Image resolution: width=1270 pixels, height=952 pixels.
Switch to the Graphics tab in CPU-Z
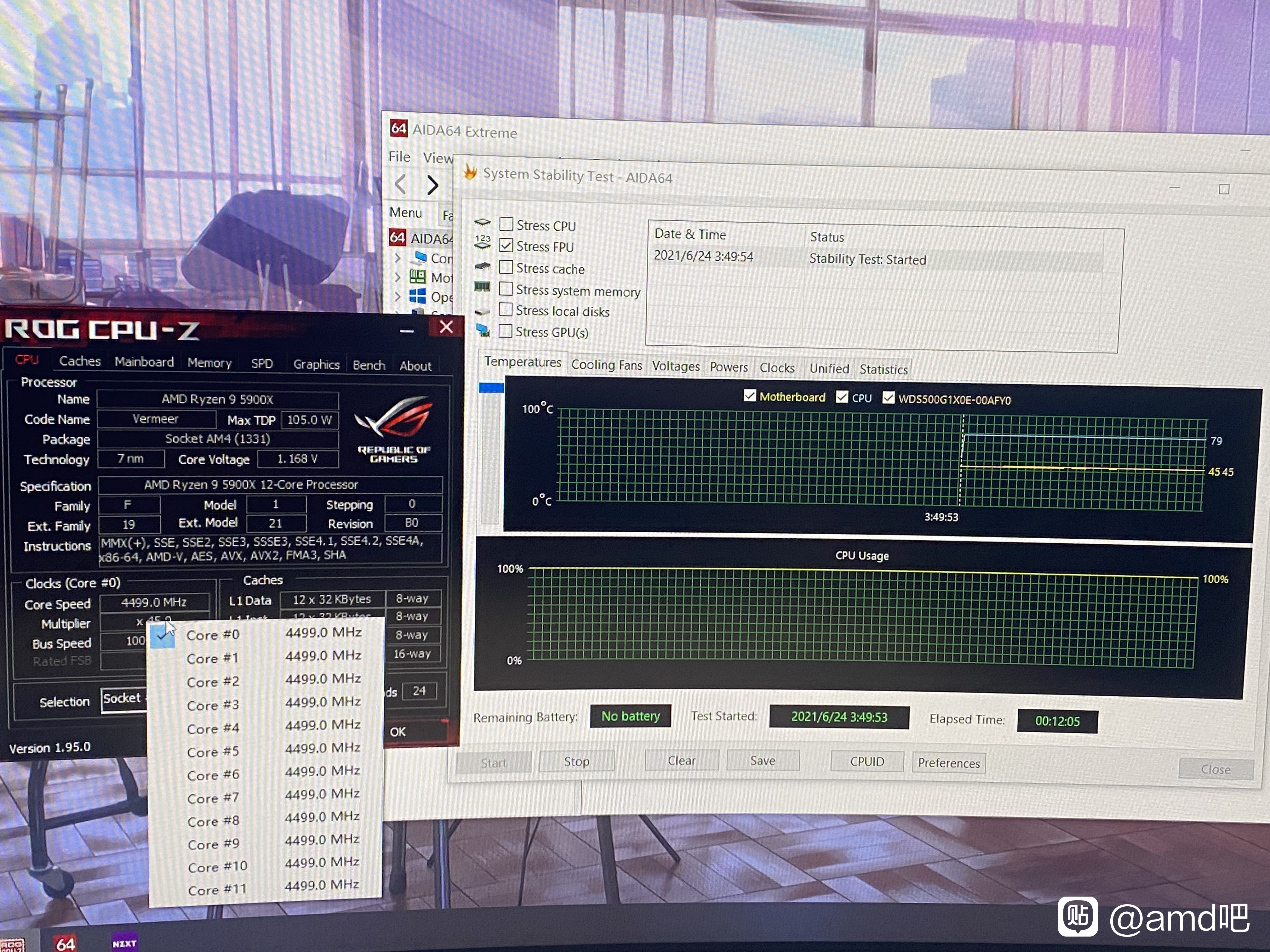[x=316, y=364]
